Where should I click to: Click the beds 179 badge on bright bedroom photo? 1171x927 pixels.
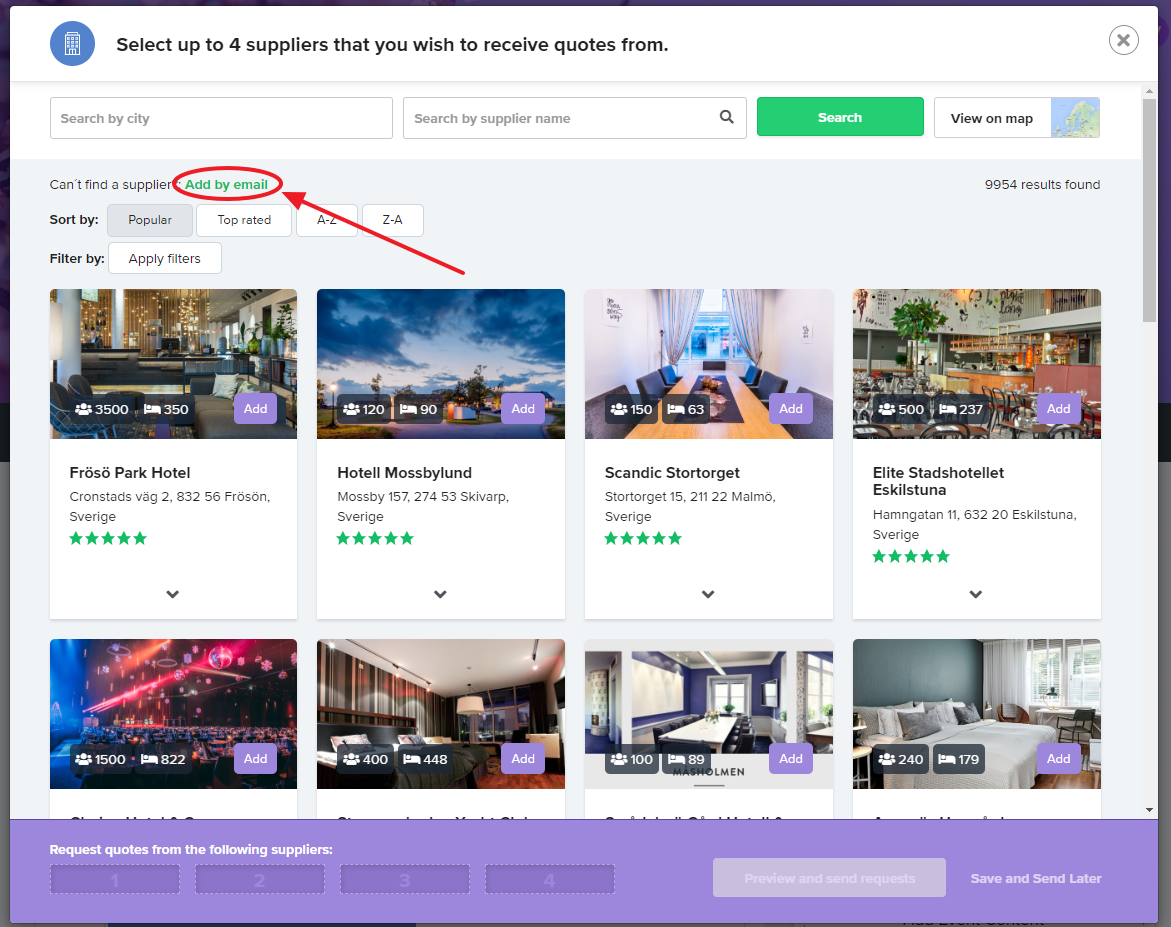(958, 759)
